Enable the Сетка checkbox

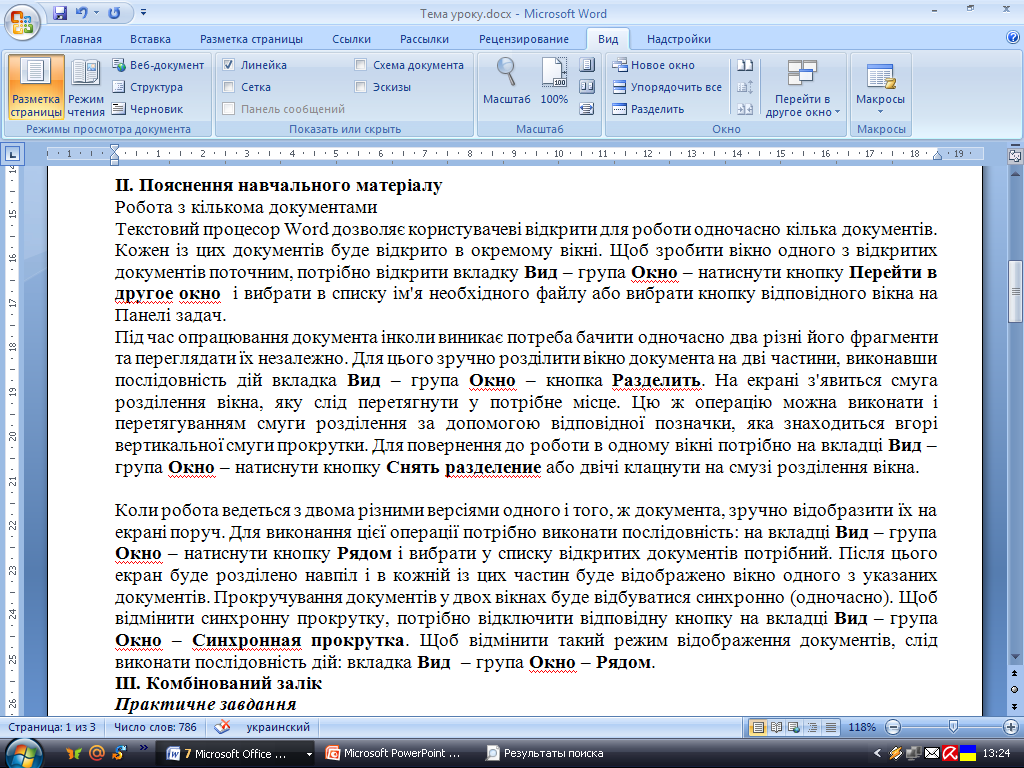229,87
